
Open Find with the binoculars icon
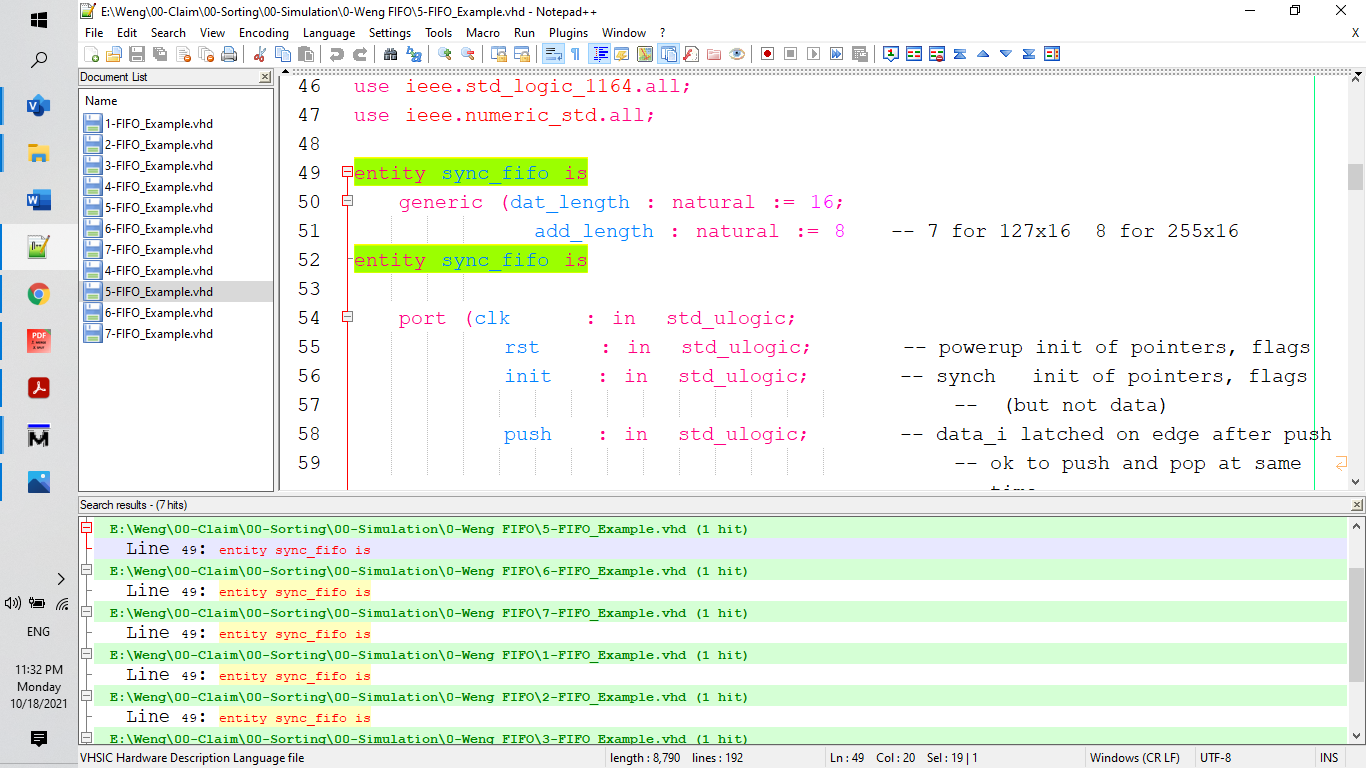point(390,54)
